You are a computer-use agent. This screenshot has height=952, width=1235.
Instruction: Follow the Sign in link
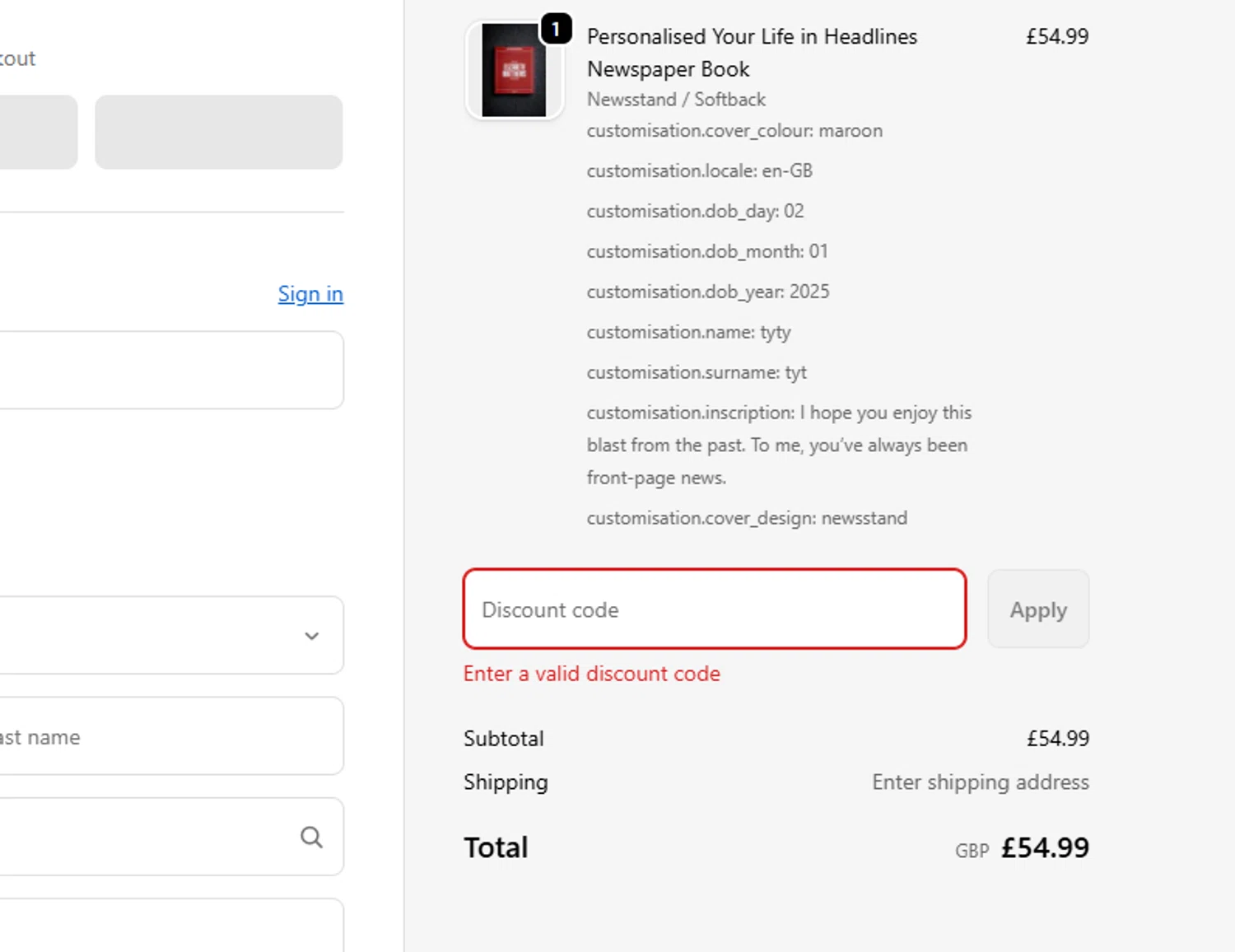click(x=310, y=294)
